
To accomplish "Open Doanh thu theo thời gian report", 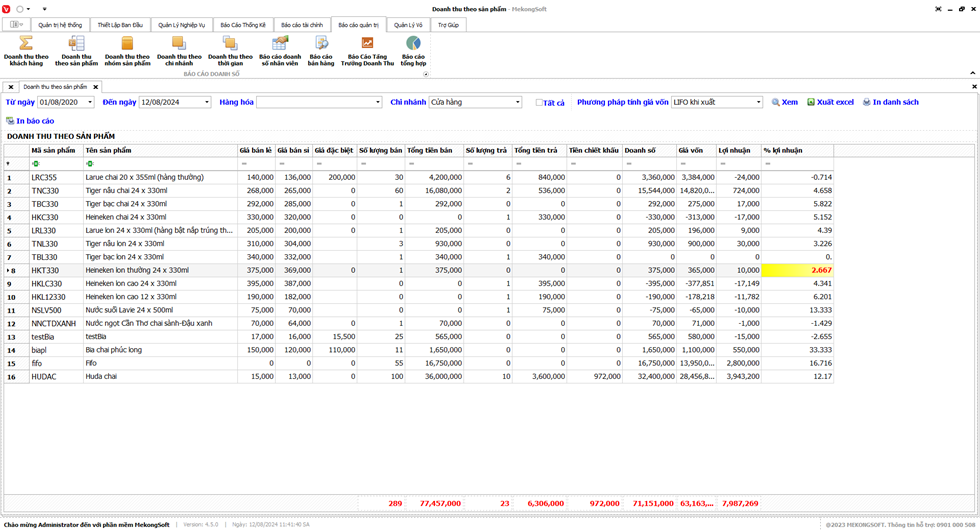I will coord(230,49).
